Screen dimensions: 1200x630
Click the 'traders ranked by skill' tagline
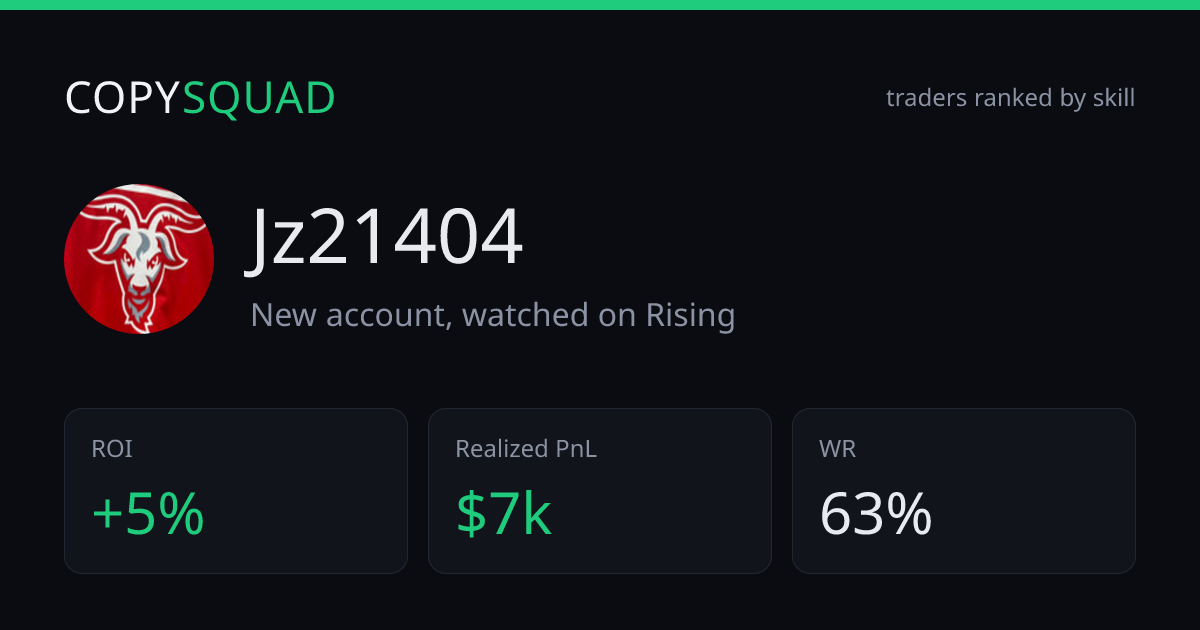(1010, 98)
